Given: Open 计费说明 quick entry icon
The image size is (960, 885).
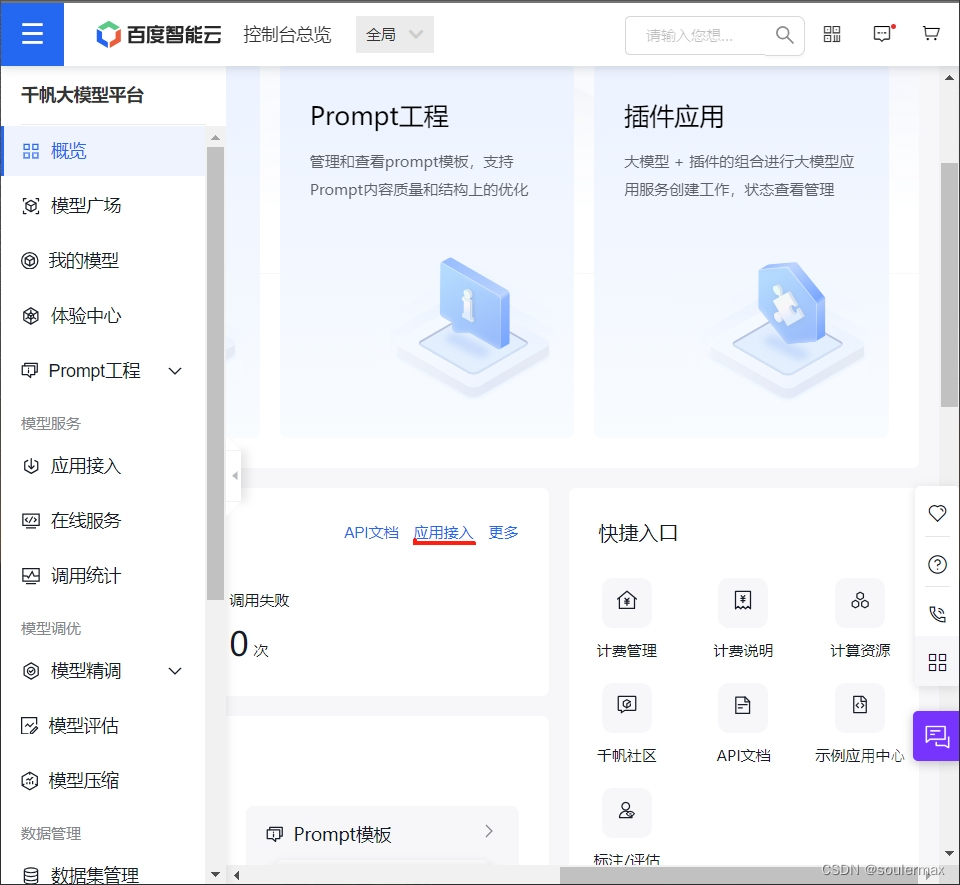Looking at the screenshot, I should tap(743, 602).
